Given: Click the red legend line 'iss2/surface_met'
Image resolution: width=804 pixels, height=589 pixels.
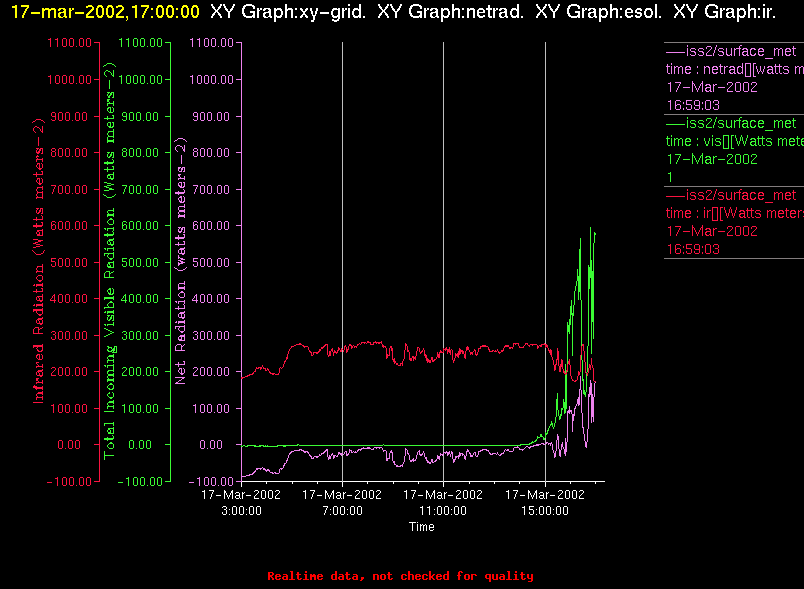Looking at the screenshot, I should click(x=731, y=195).
